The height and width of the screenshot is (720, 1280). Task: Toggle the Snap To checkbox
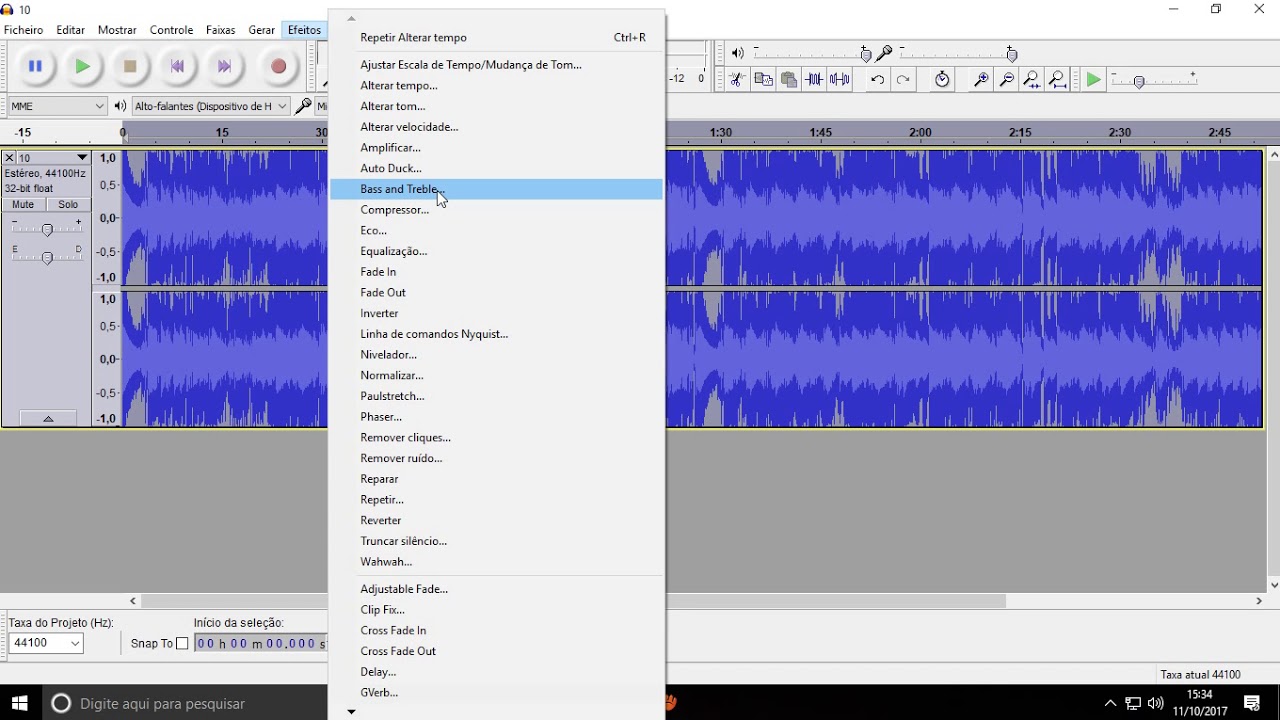click(182, 644)
